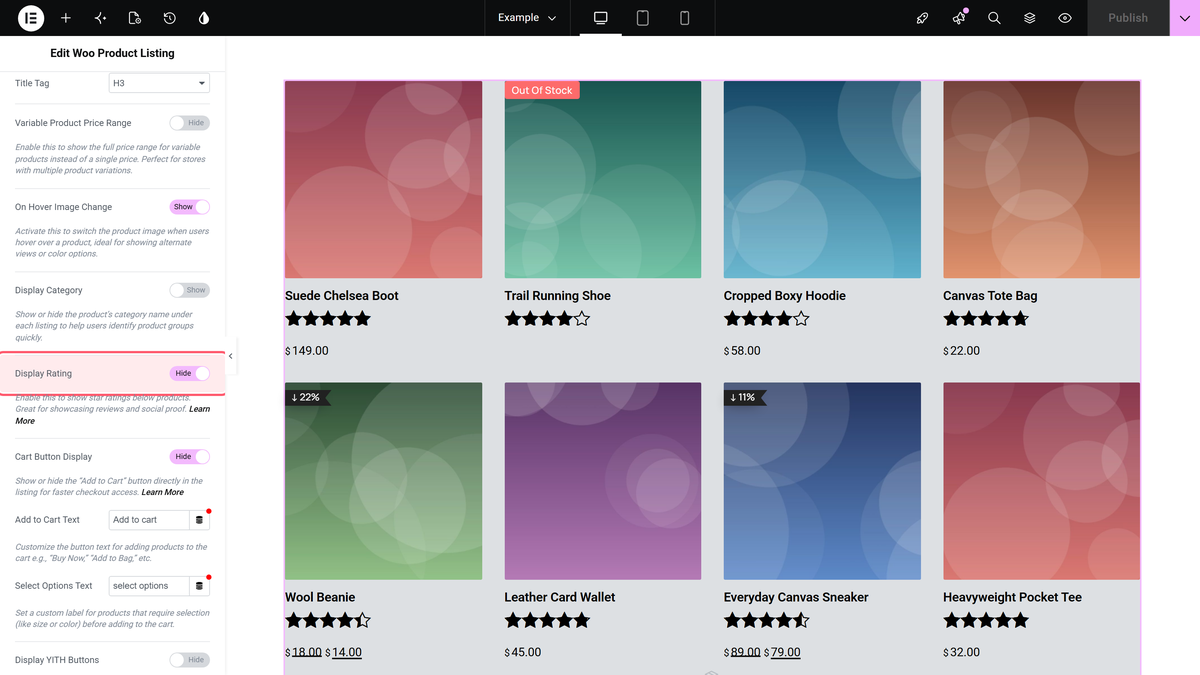
Task: Open Learn More link under Display Rating
Action: click(112, 415)
